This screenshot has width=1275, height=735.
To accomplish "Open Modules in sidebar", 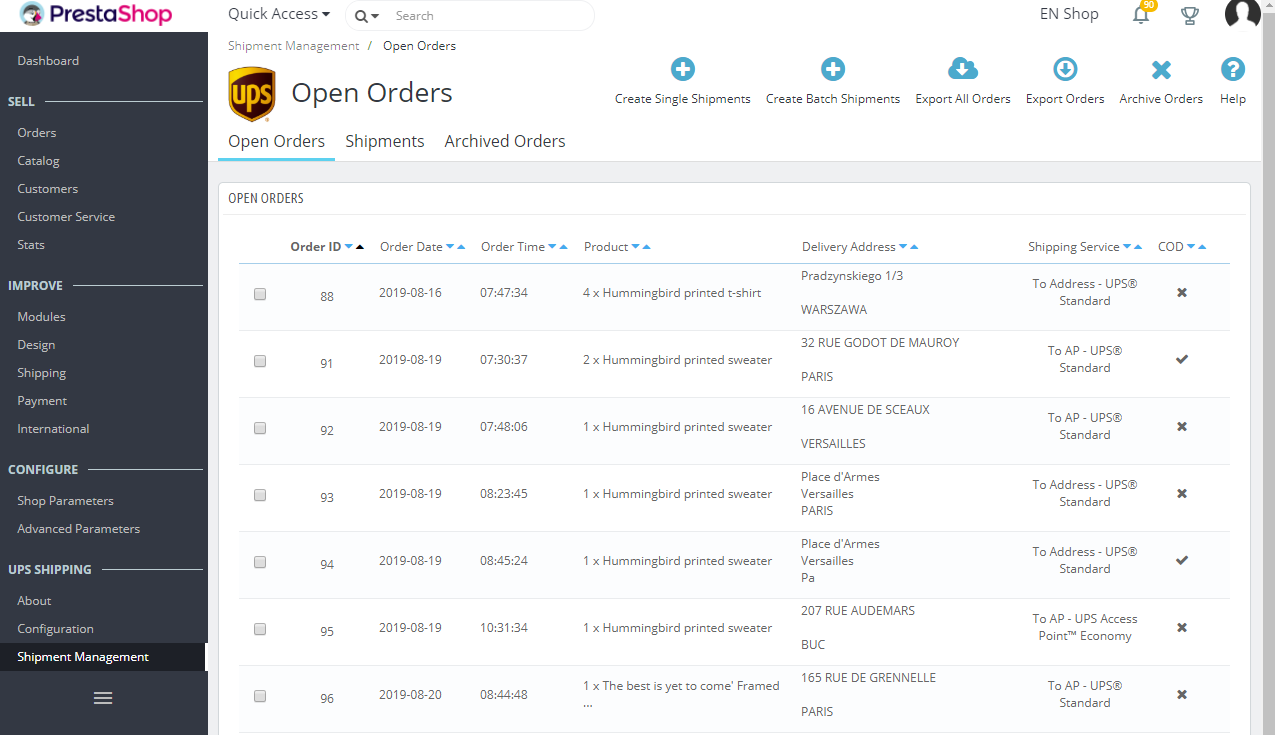I will coord(41,317).
